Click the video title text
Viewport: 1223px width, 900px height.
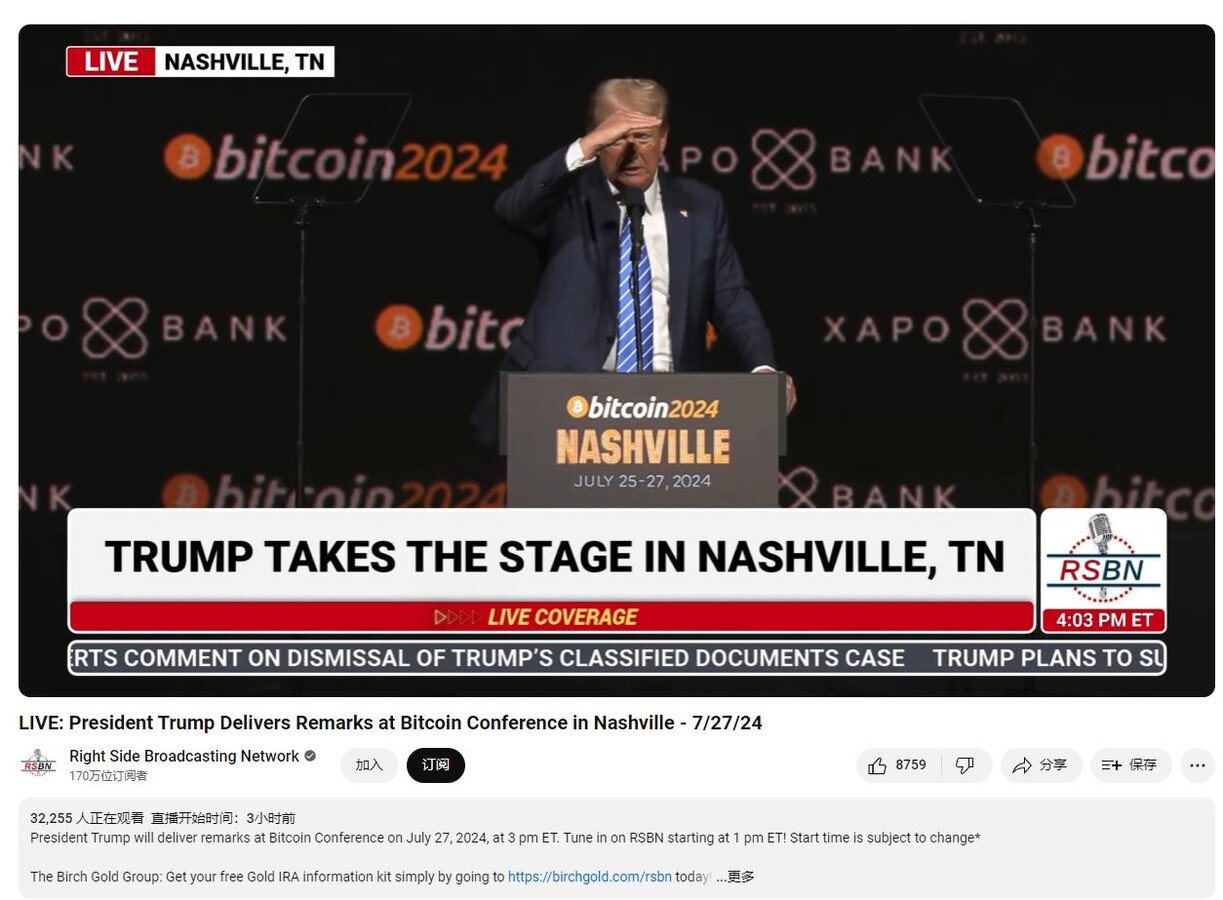tap(390, 723)
